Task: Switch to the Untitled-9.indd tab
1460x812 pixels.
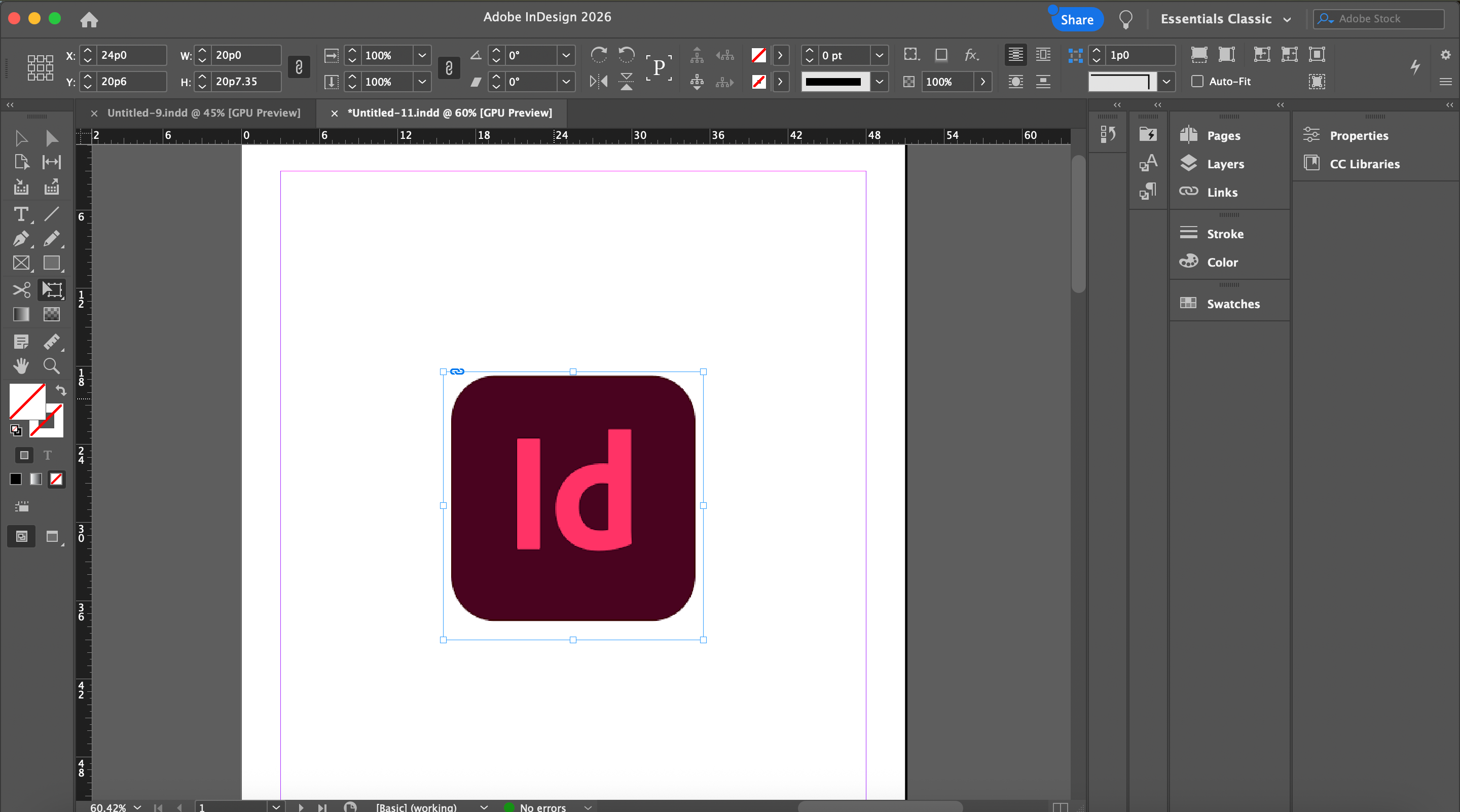Action: click(x=203, y=113)
